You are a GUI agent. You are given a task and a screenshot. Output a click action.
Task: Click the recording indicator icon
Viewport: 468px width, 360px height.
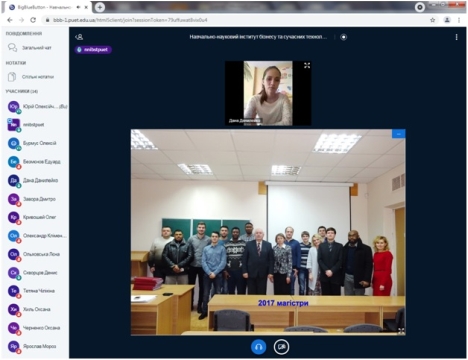343,37
